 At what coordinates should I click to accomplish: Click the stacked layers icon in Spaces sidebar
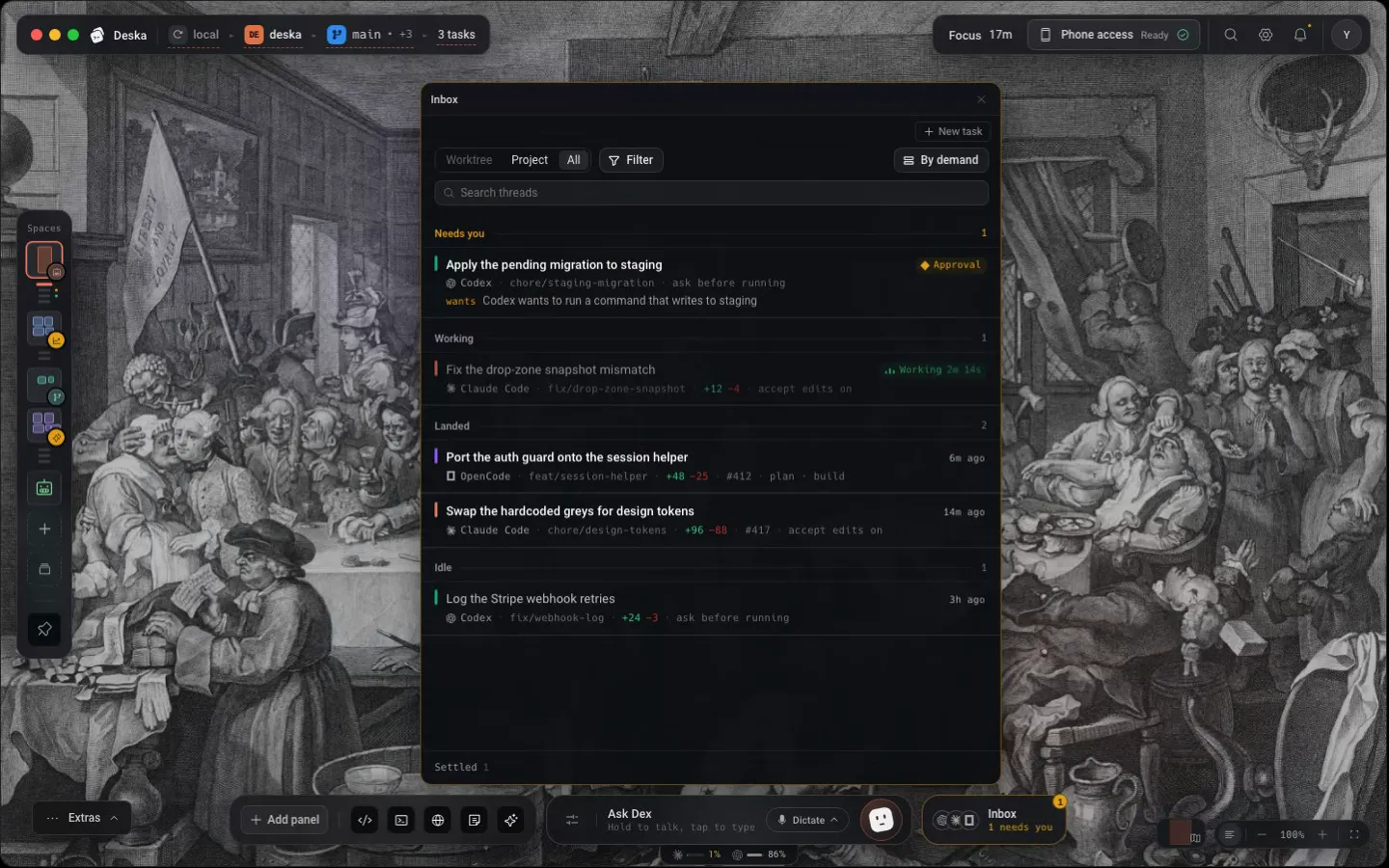click(44, 569)
